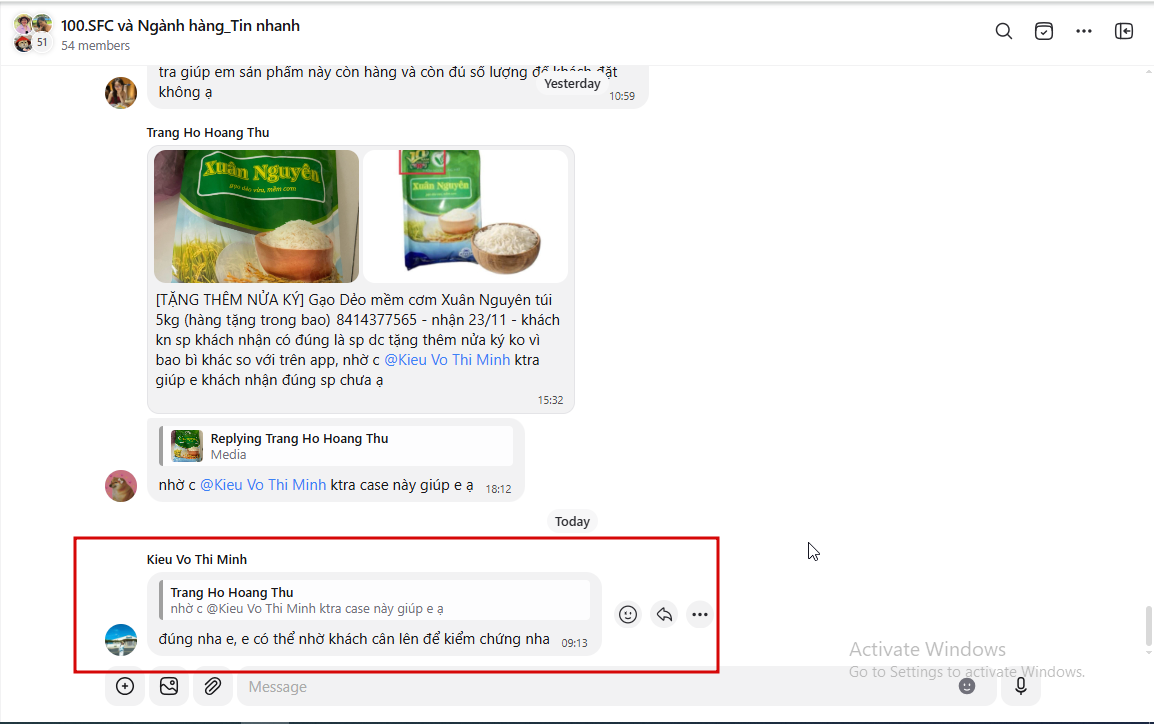Start voice message with microphone icon
Viewport: 1154px width, 724px height.
click(x=1021, y=686)
